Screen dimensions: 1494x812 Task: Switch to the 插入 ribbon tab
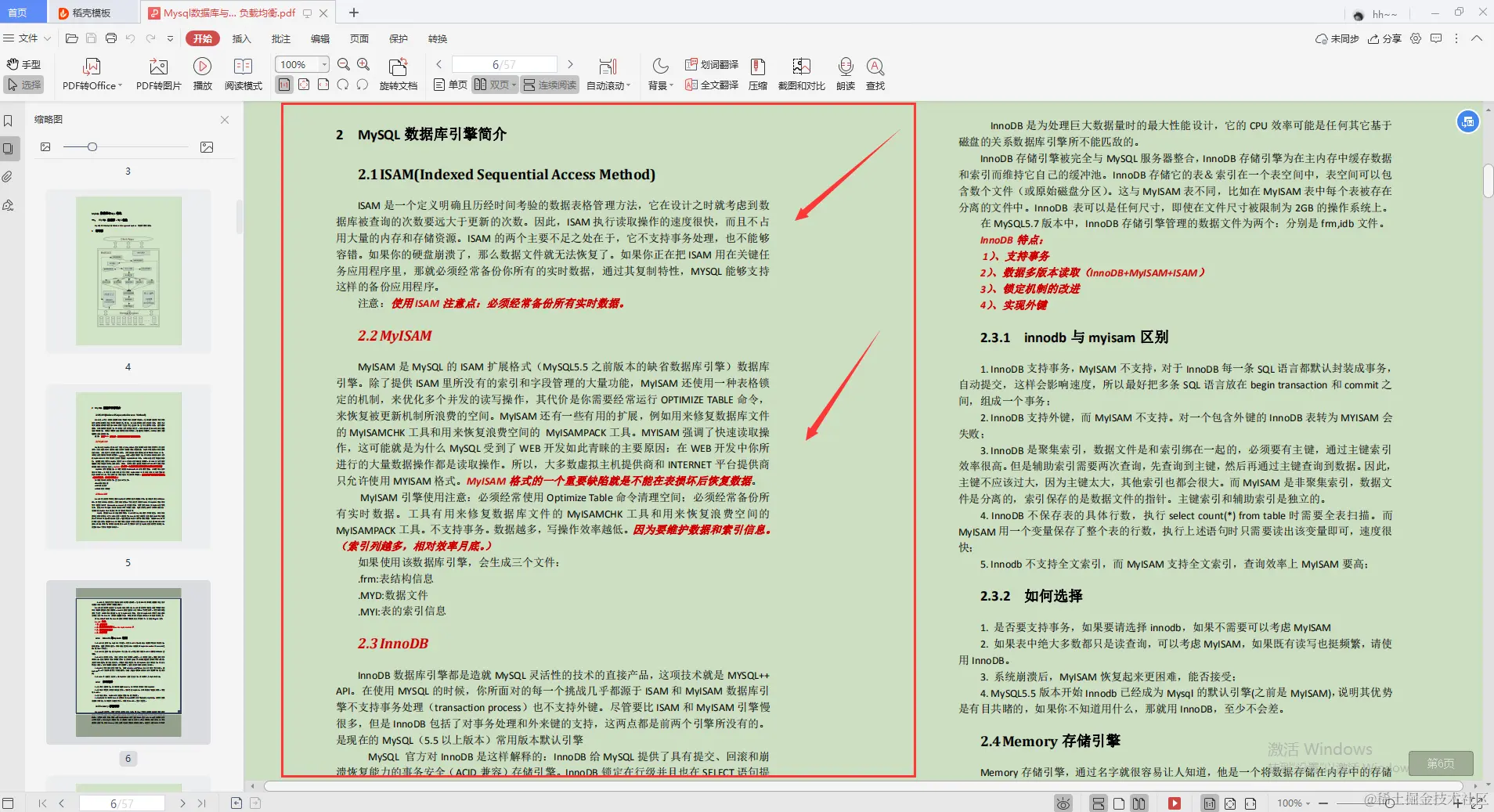coord(242,38)
